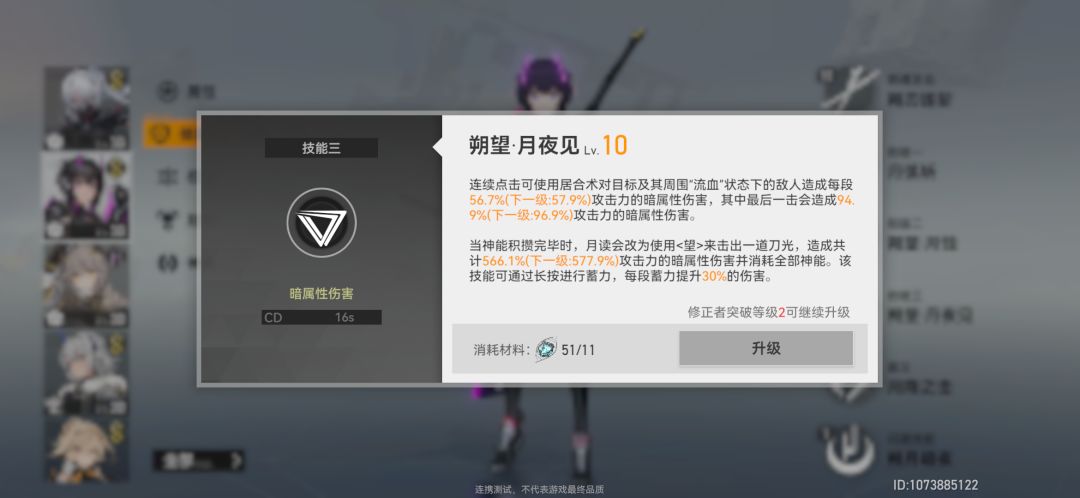This screenshot has width=1080, height=498.
Task: Tap the bottom bracket-shaped sidebar menu icon
Action: click(167, 262)
